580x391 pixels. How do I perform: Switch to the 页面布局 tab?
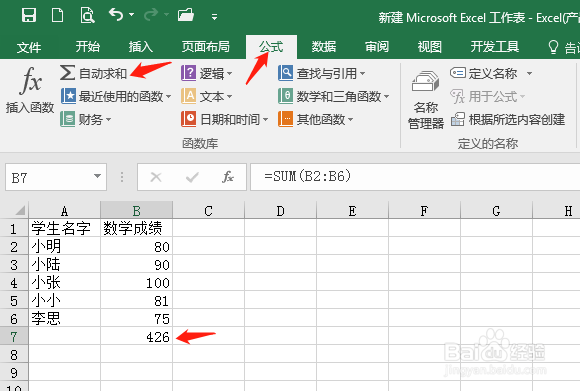pos(205,47)
